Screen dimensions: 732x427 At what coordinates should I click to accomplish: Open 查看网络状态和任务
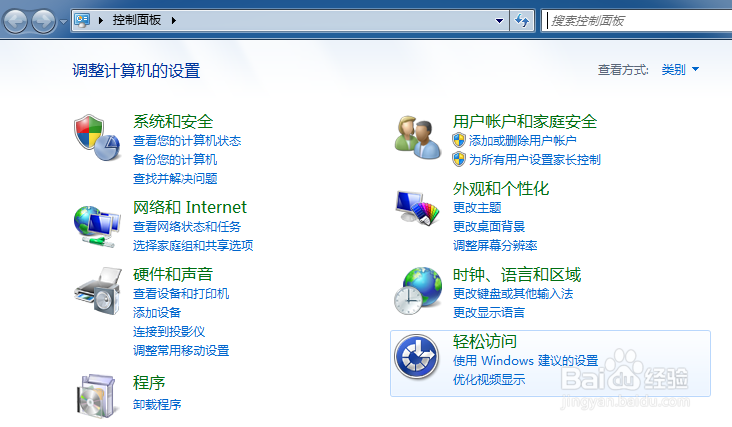tap(187, 226)
